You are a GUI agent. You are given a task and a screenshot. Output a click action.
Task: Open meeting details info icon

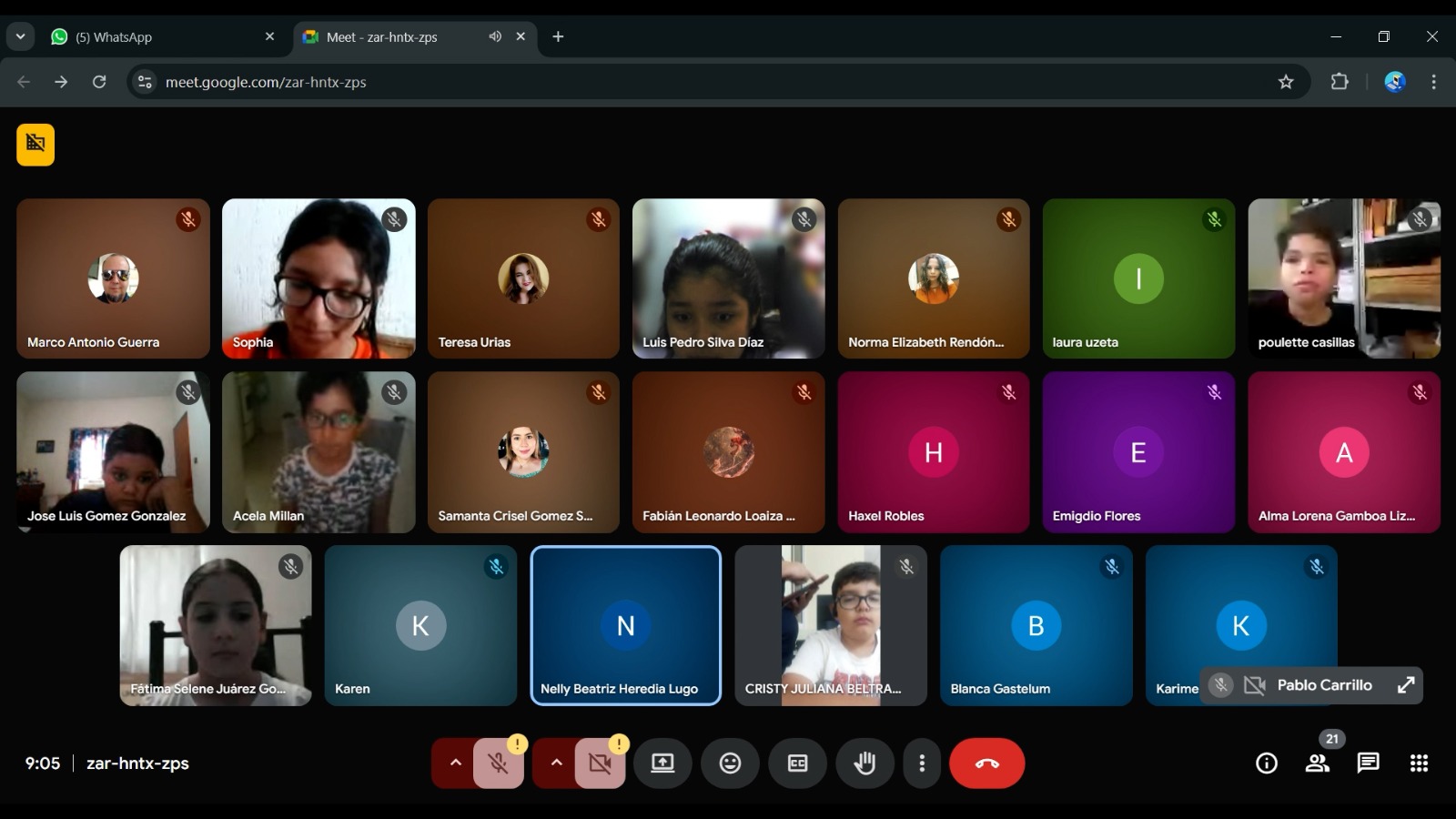coord(1267,763)
